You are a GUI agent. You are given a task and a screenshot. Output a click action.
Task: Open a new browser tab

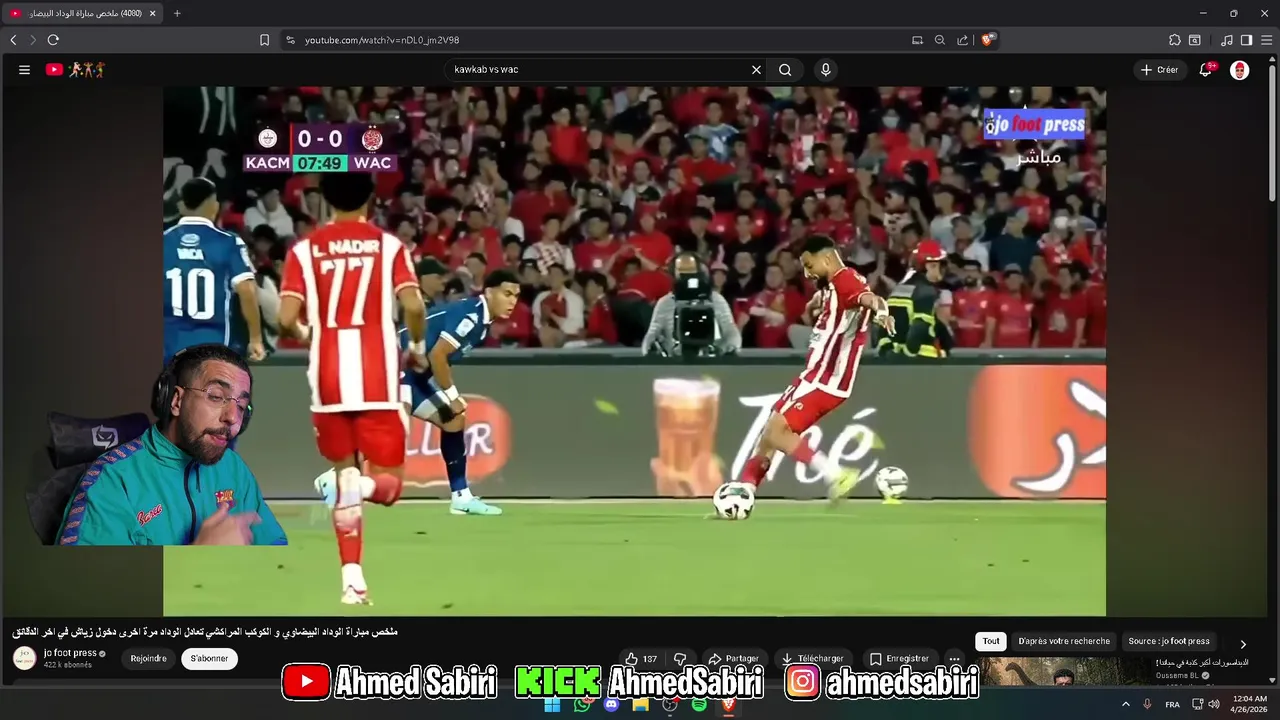(x=177, y=13)
